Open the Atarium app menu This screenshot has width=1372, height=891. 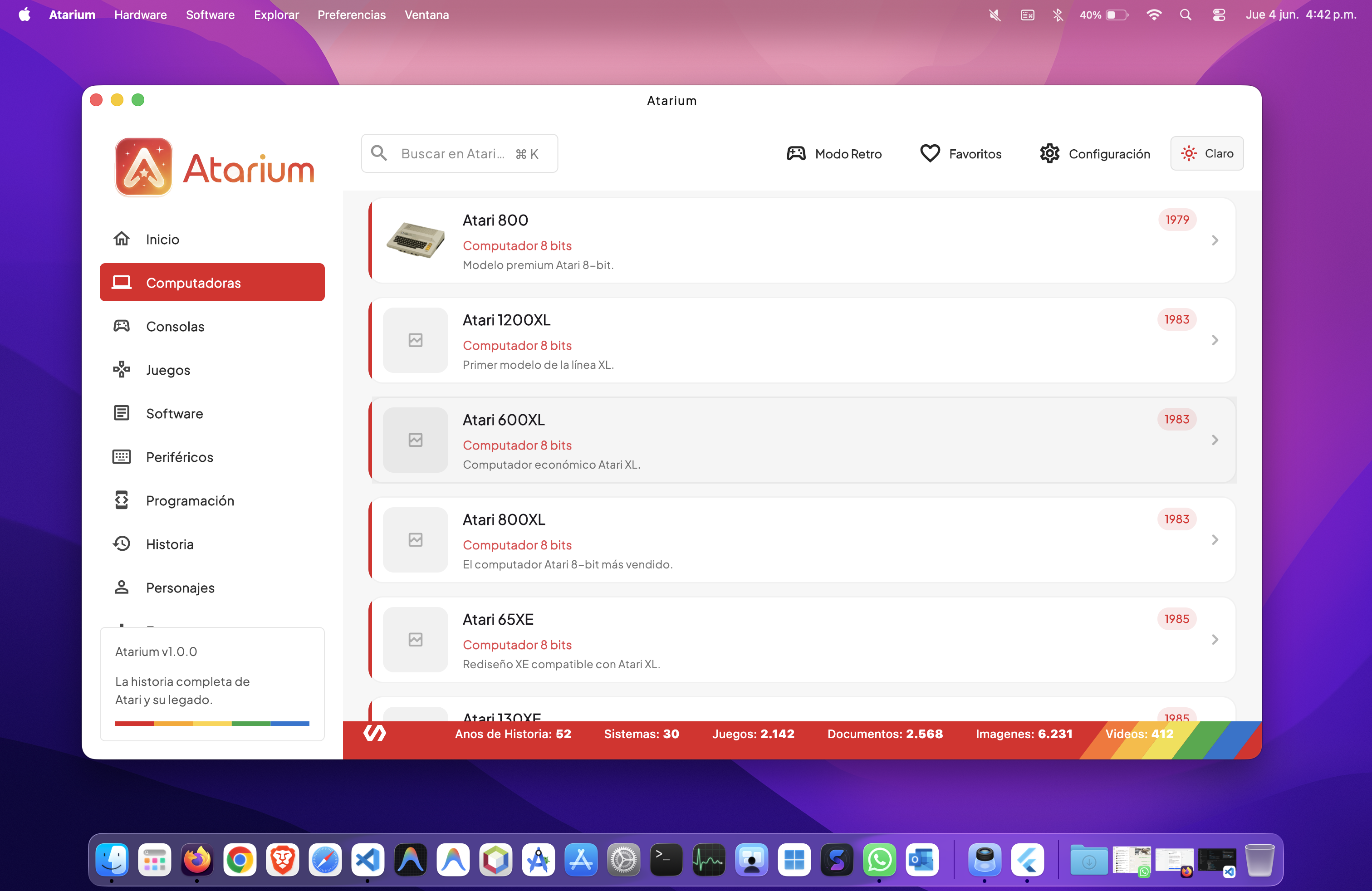(72, 15)
